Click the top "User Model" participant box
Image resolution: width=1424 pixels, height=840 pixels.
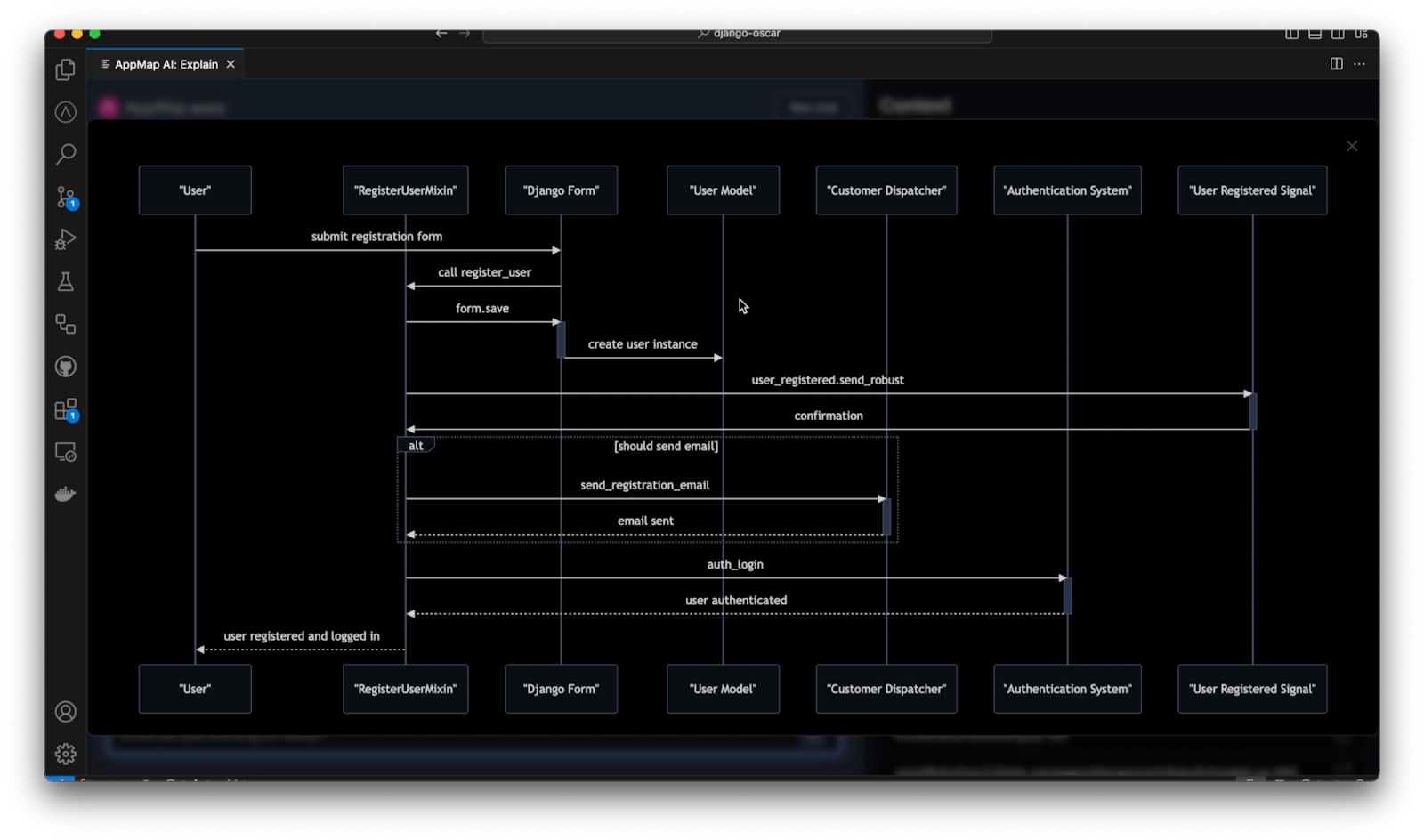[723, 190]
